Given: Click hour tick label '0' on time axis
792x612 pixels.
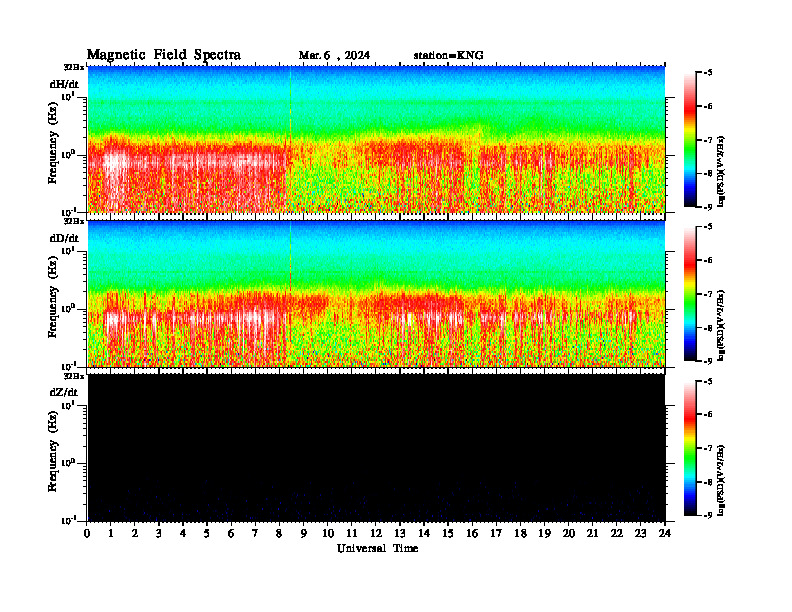Looking at the screenshot, I should click(x=87, y=533).
